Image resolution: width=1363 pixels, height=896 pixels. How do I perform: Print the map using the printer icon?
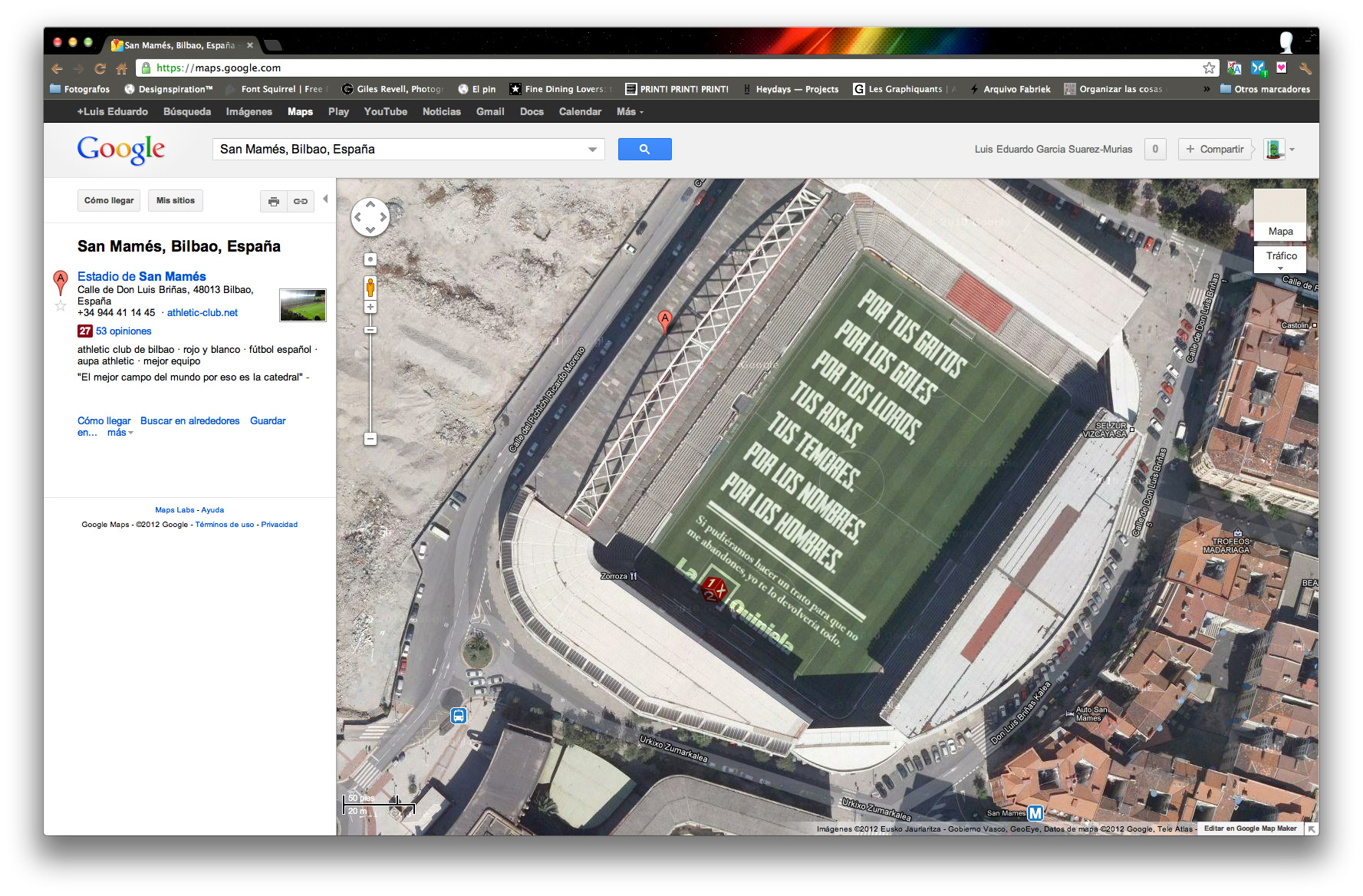pyautogui.click(x=274, y=201)
